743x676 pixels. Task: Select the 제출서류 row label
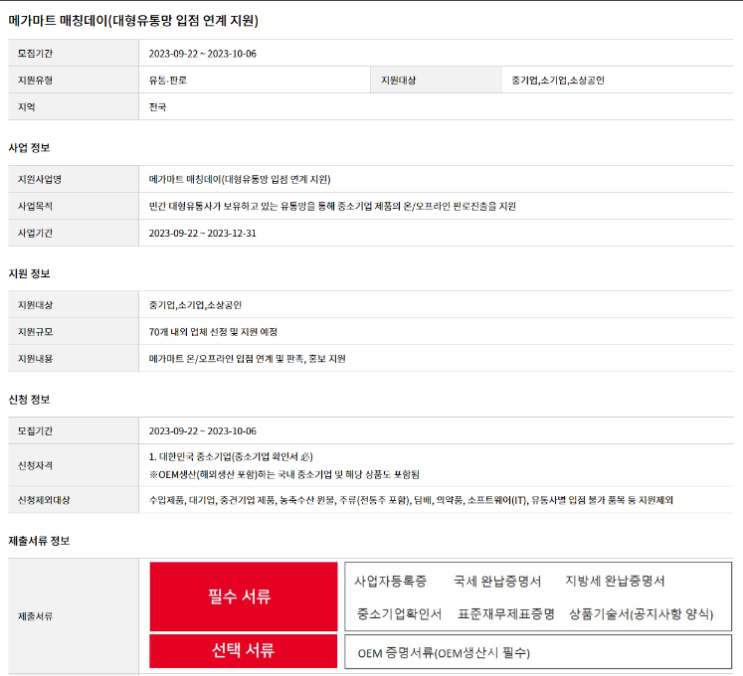point(35,616)
